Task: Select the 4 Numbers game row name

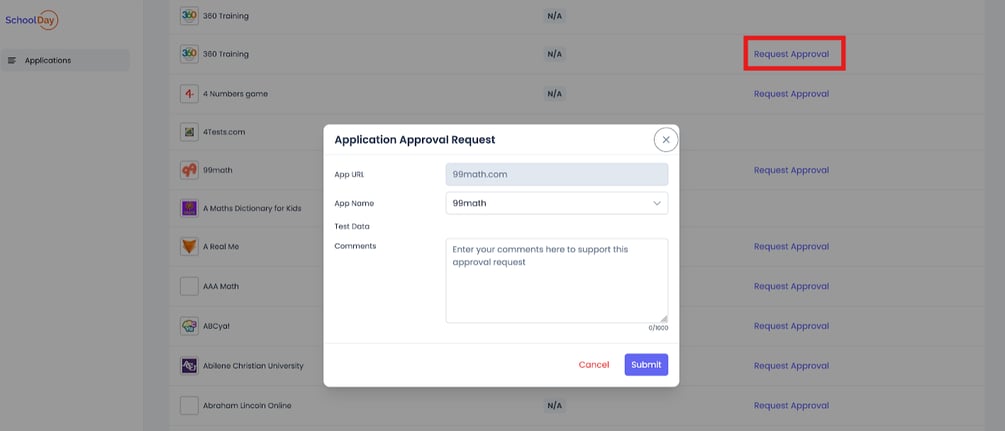Action: click(x=235, y=94)
